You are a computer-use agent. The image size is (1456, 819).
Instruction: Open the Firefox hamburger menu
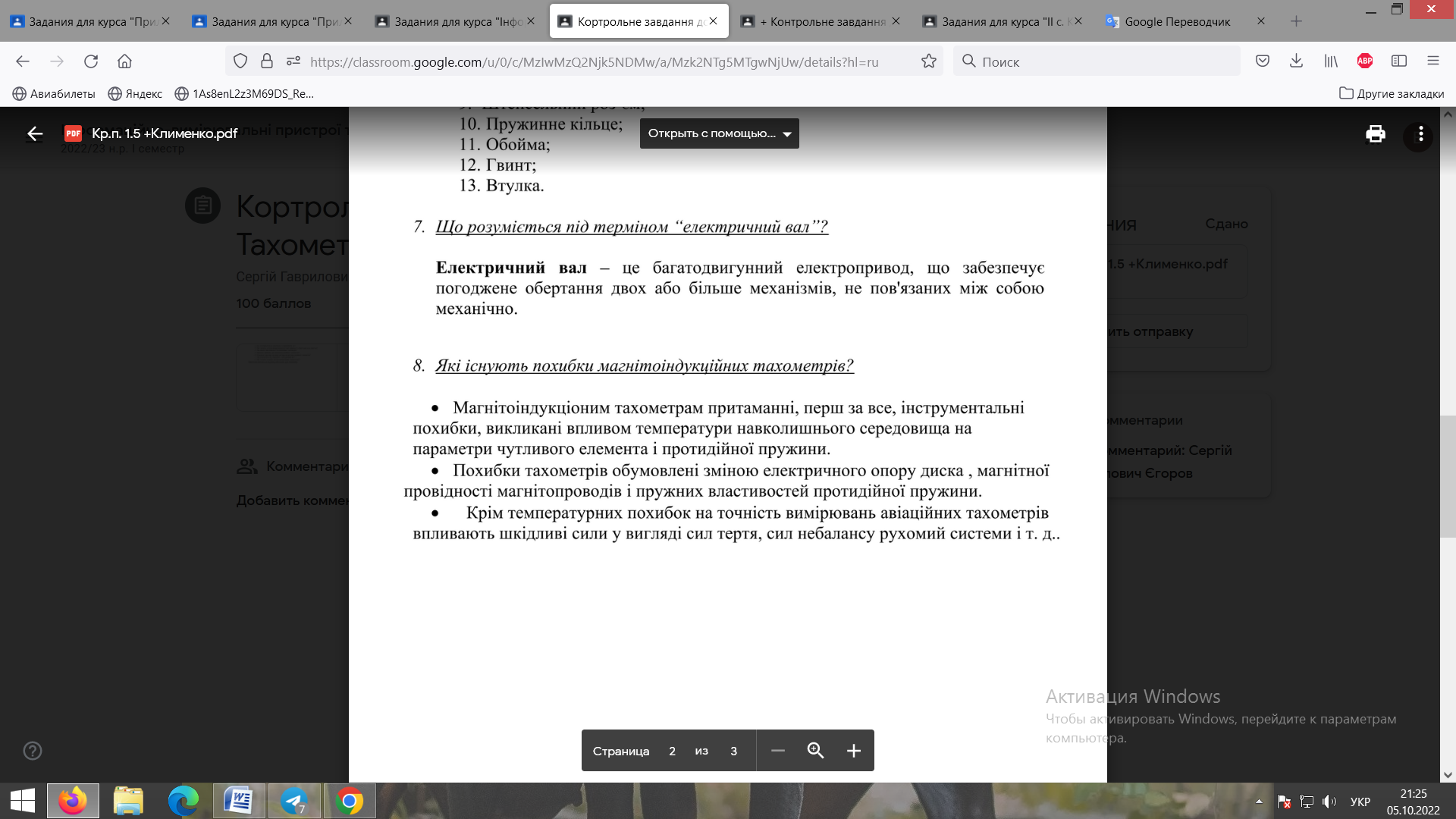tap(1432, 61)
